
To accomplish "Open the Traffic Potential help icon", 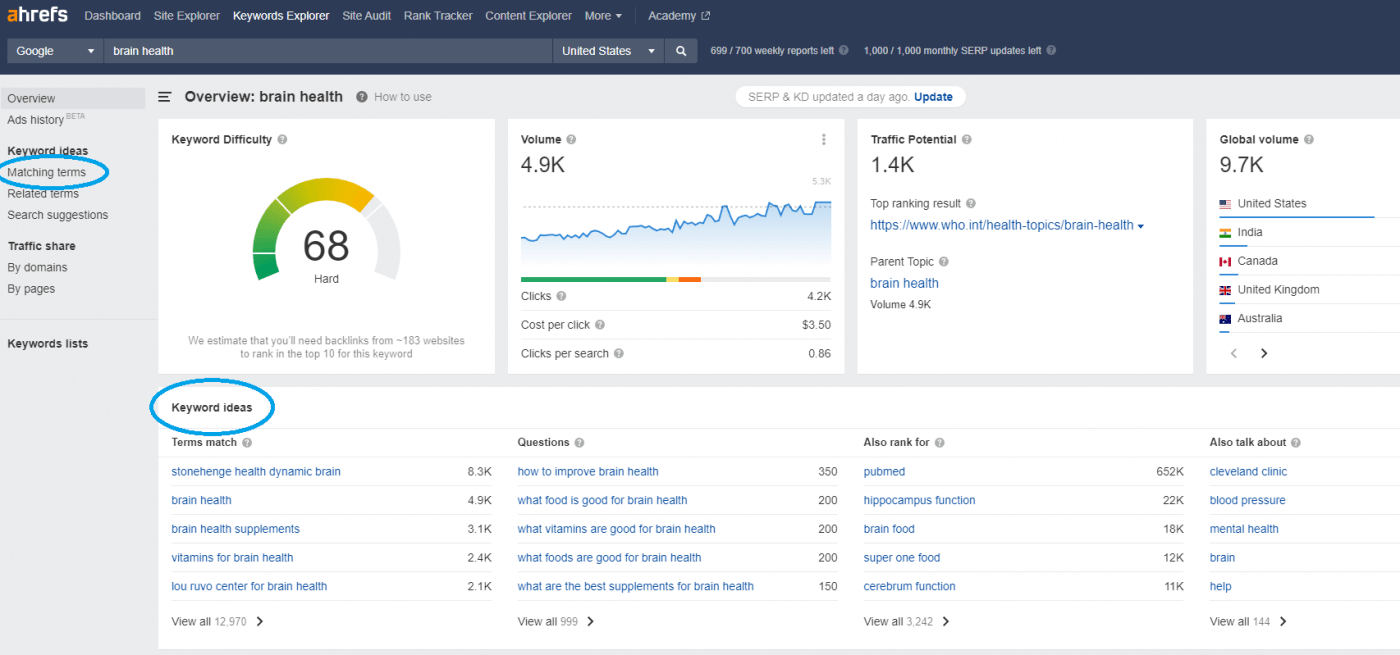I will [966, 140].
